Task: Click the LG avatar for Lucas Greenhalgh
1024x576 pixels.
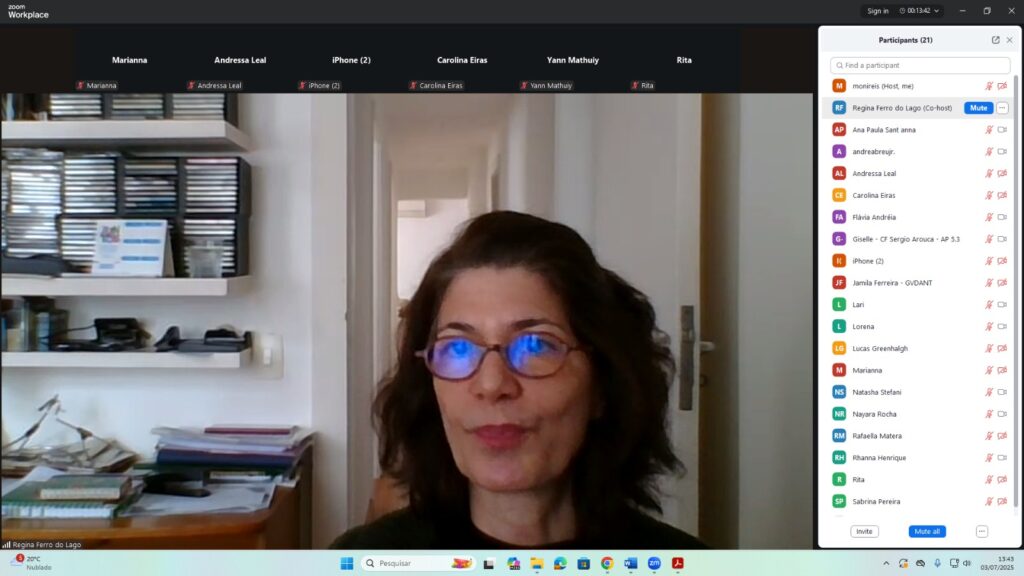Action: coord(839,349)
